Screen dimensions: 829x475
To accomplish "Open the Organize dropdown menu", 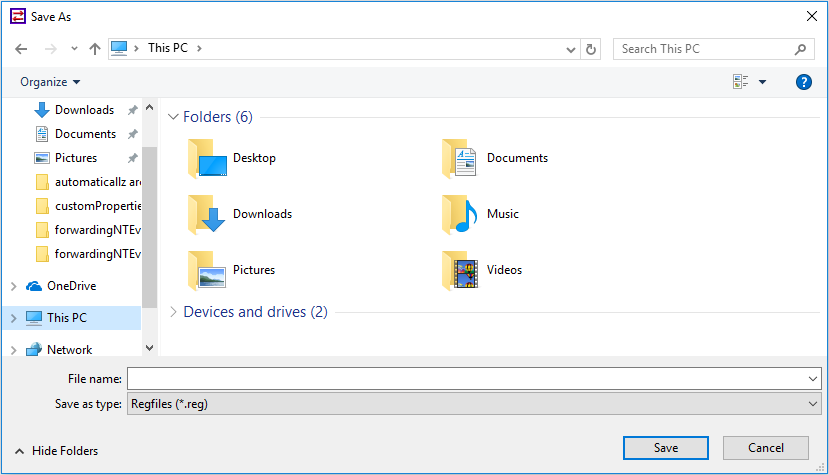I will point(50,82).
